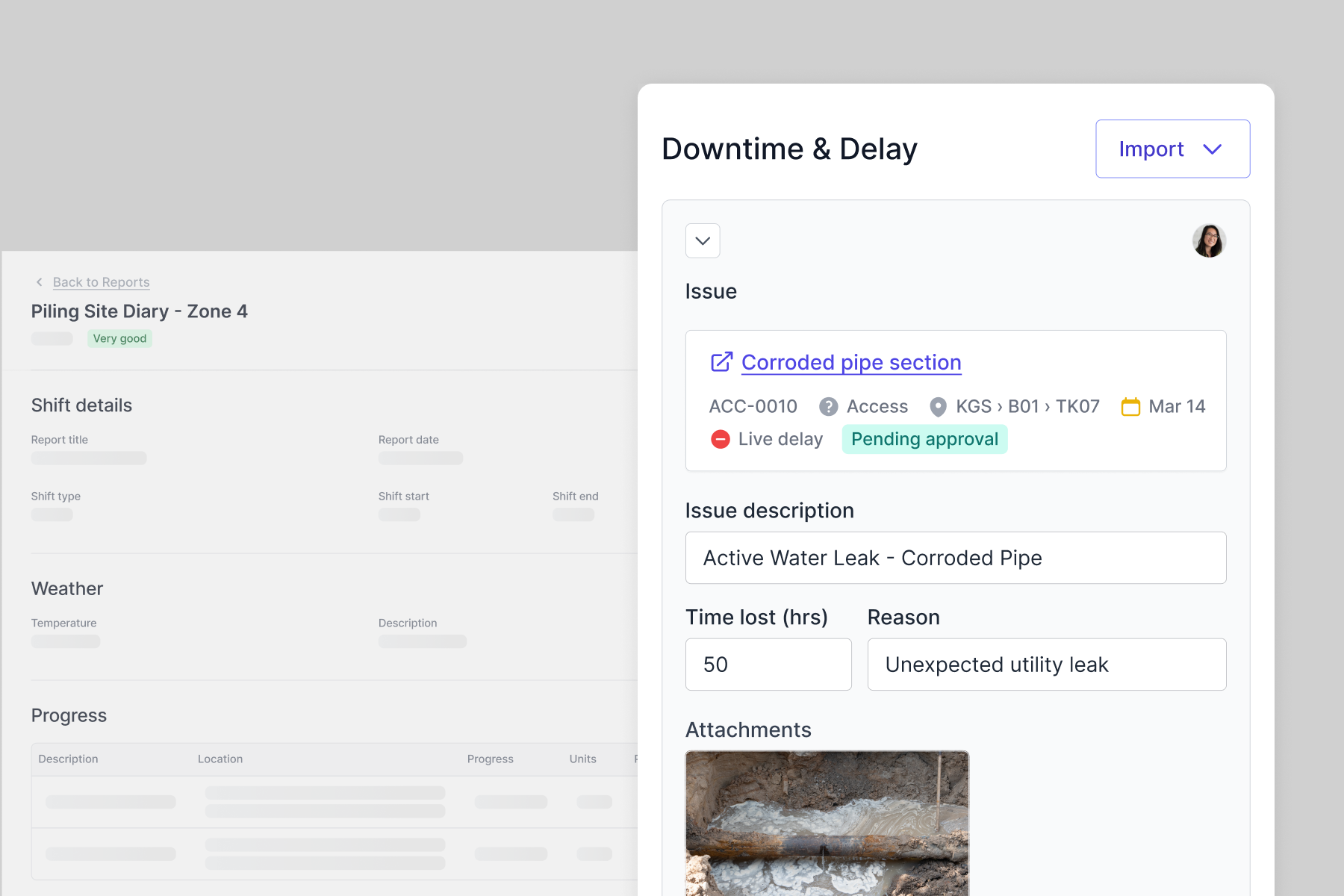Click the external link icon beside Corroded pipe
The width and height of the screenshot is (1344, 896).
coord(721,362)
